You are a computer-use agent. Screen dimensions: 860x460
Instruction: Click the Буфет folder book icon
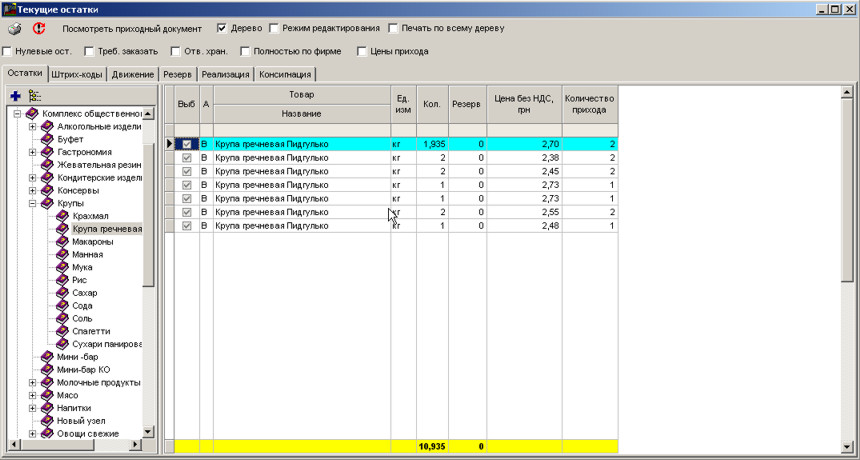click(47, 140)
